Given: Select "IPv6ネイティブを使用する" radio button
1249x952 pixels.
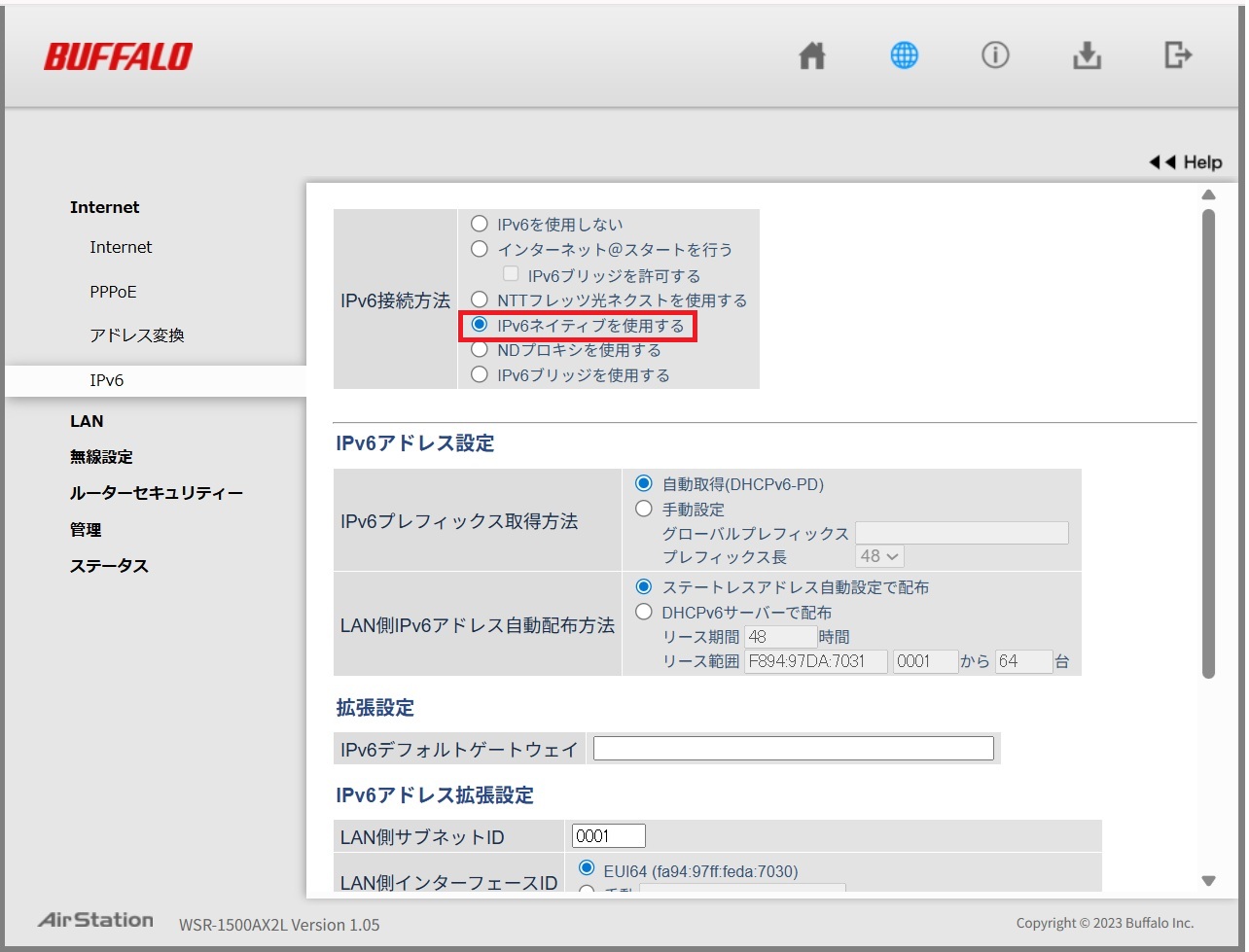Looking at the screenshot, I should point(479,325).
